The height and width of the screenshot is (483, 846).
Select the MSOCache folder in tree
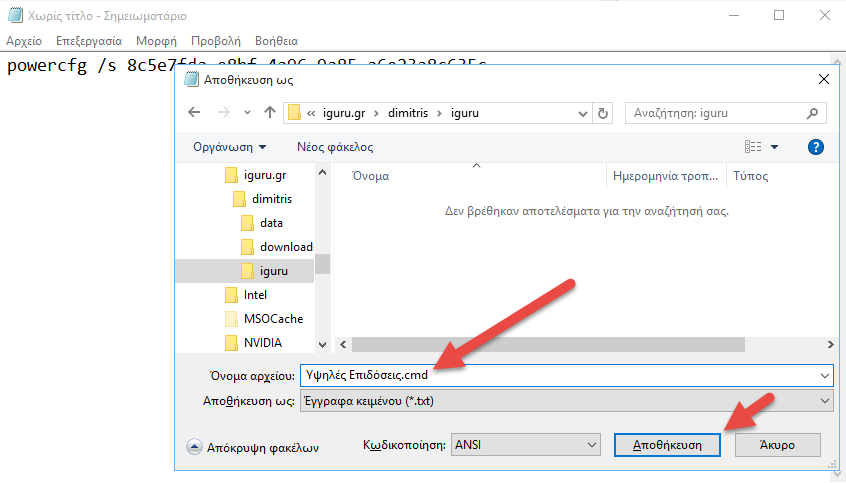272,319
